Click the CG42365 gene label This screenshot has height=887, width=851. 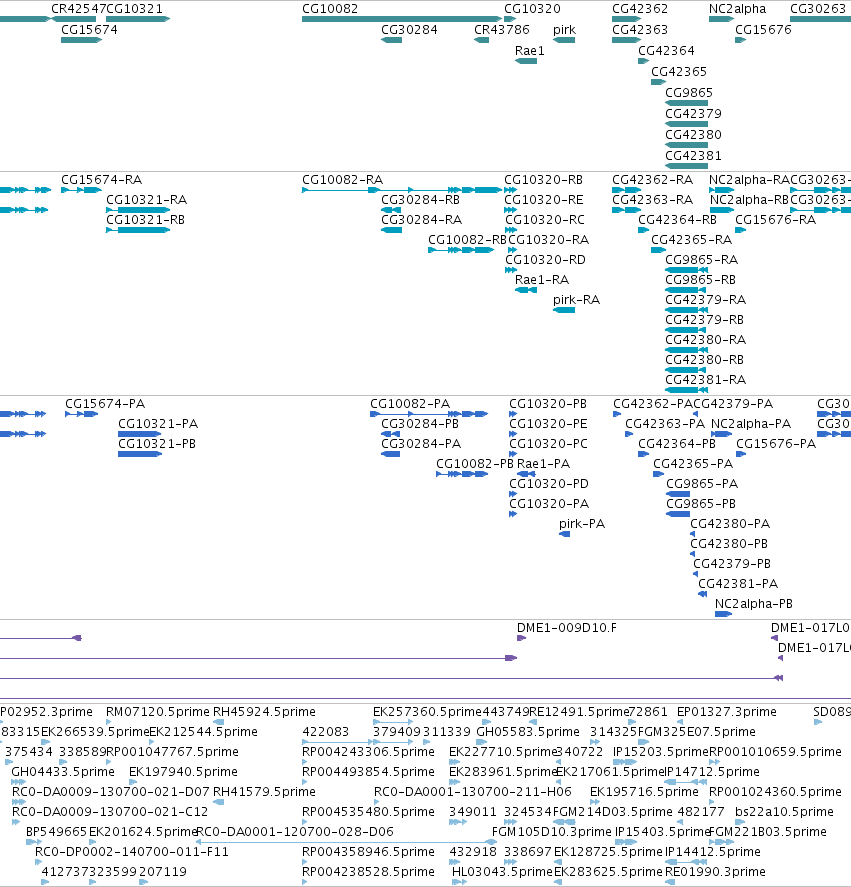coord(679,72)
